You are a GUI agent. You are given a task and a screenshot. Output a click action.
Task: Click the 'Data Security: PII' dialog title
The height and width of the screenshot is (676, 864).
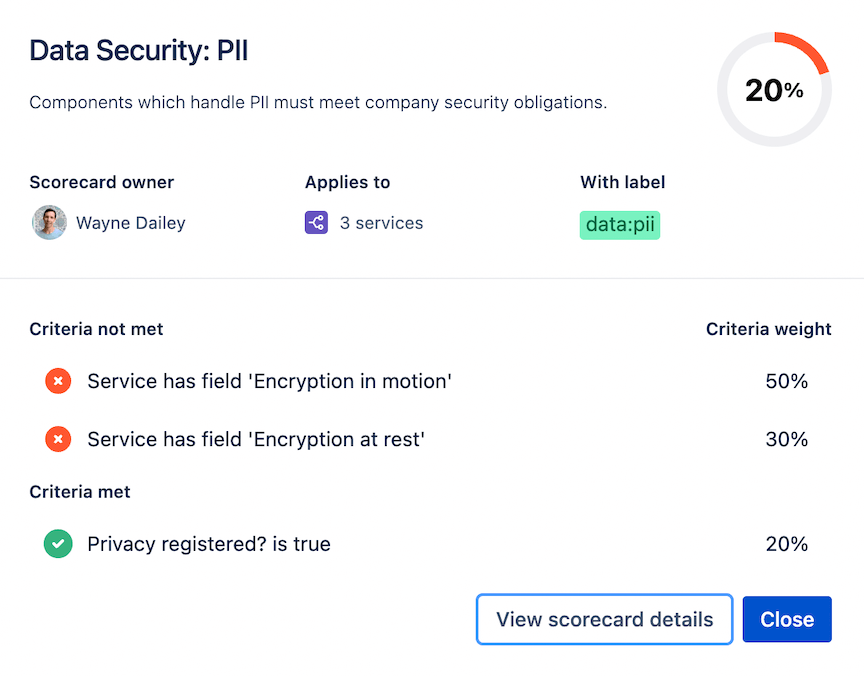coord(138,50)
